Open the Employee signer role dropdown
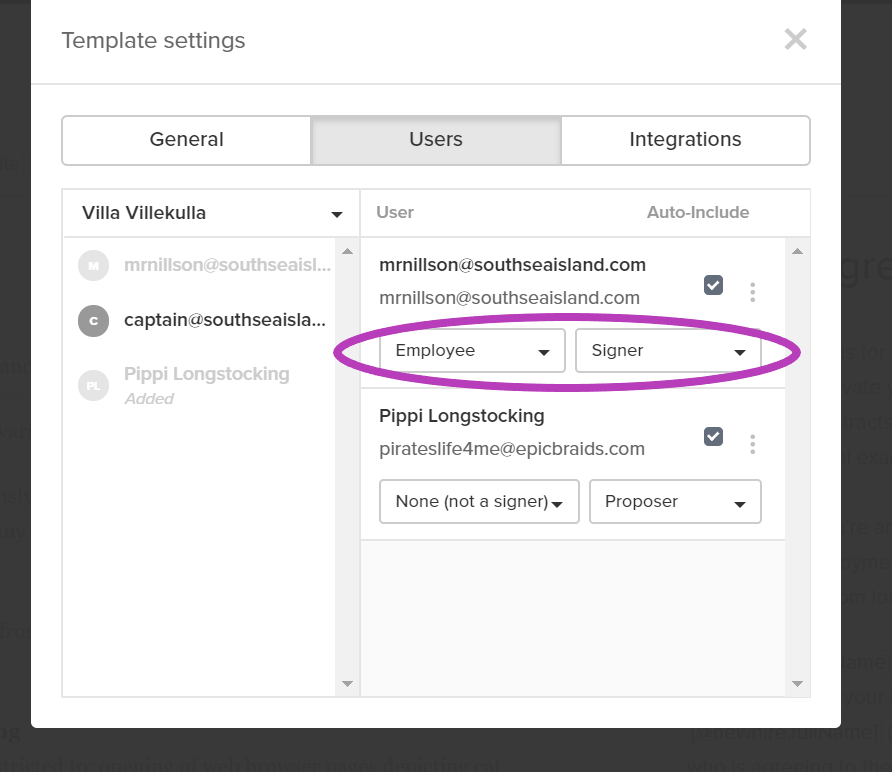Viewport: 892px width, 772px height. [x=472, y=351]
